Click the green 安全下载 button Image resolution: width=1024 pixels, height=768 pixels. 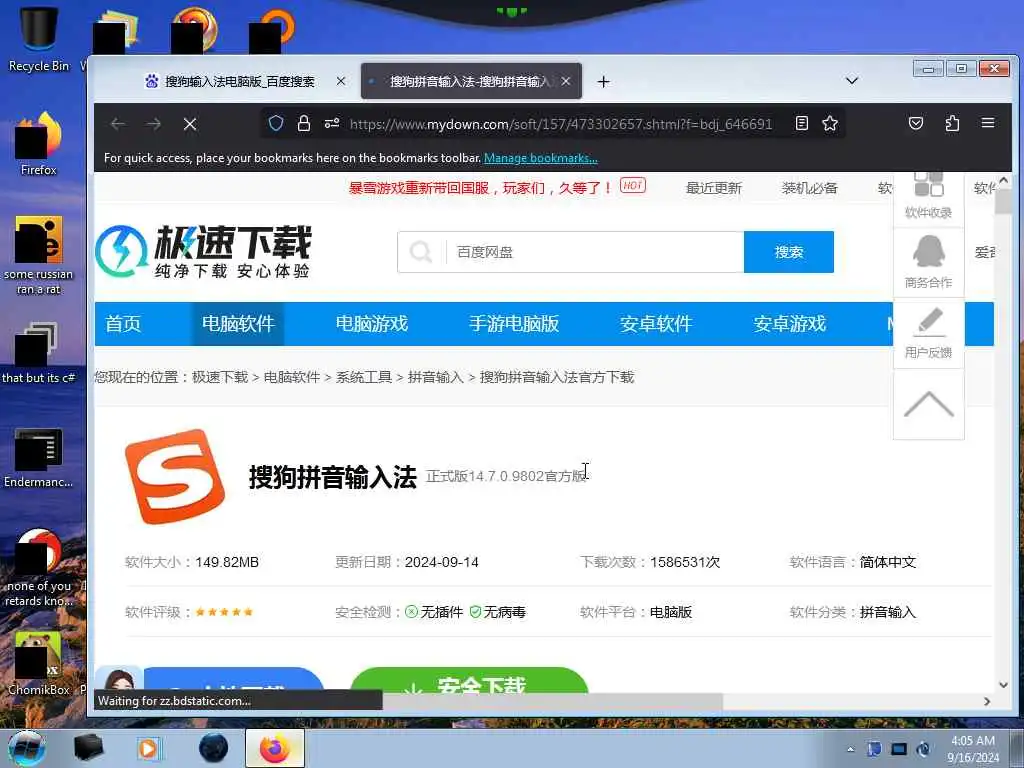(x=470, y=680)
